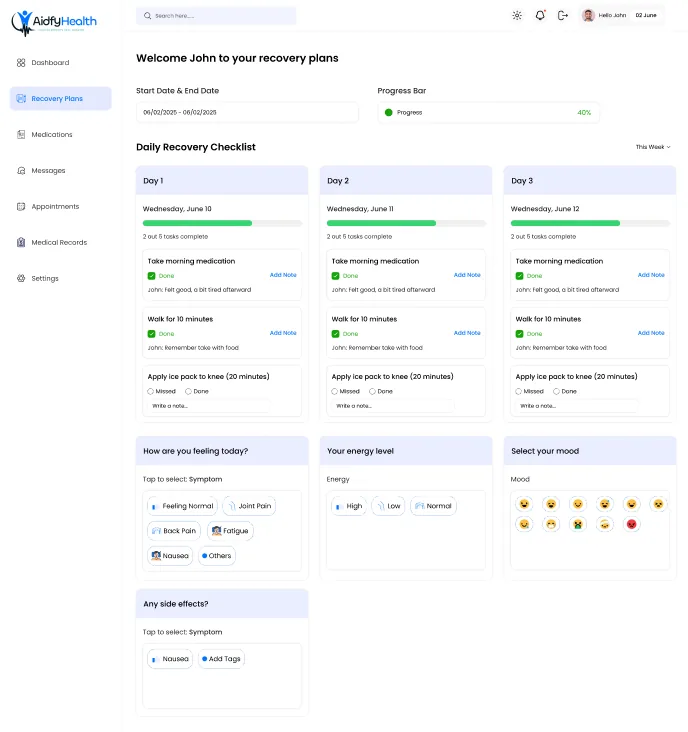Select Missed radio for Day 1 ice pack
The image size is (688, 732).
[x=150, y=391]
